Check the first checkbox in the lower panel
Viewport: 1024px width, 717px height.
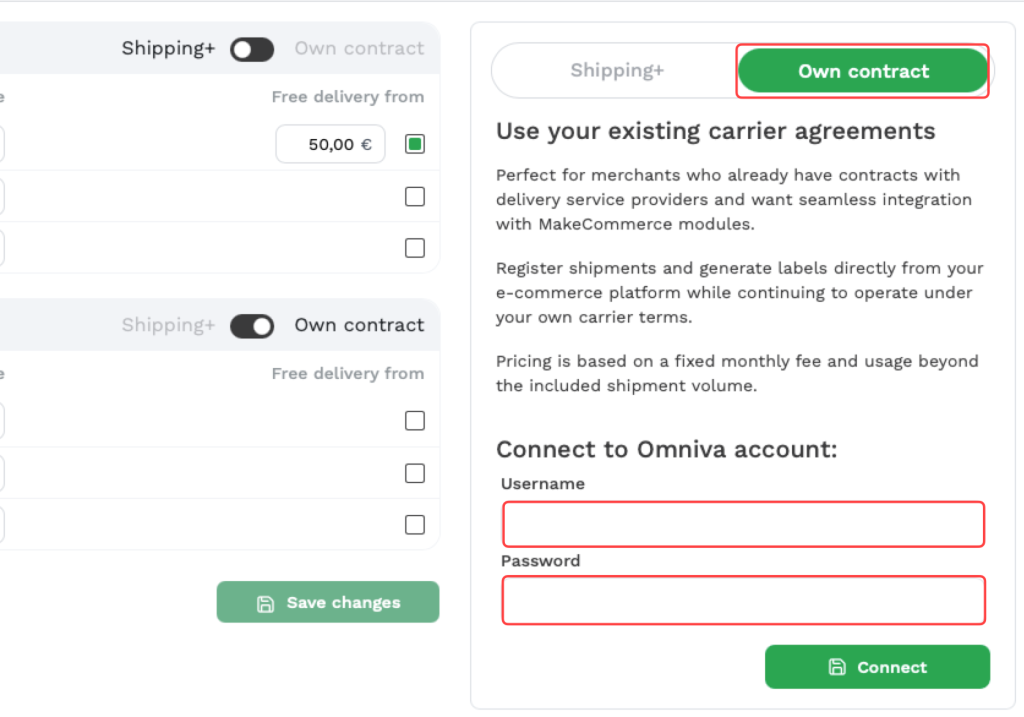point(415,421)
